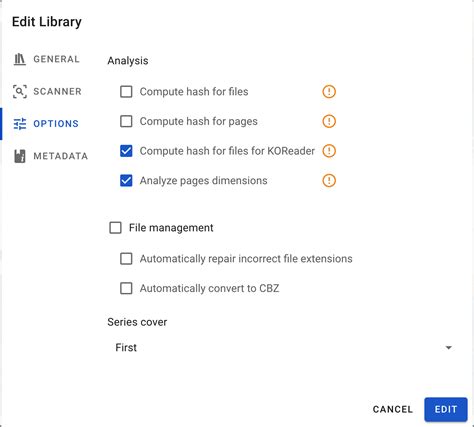Switch to the Scanner tab
Viewport: 474px width, 427px height.
47,91
